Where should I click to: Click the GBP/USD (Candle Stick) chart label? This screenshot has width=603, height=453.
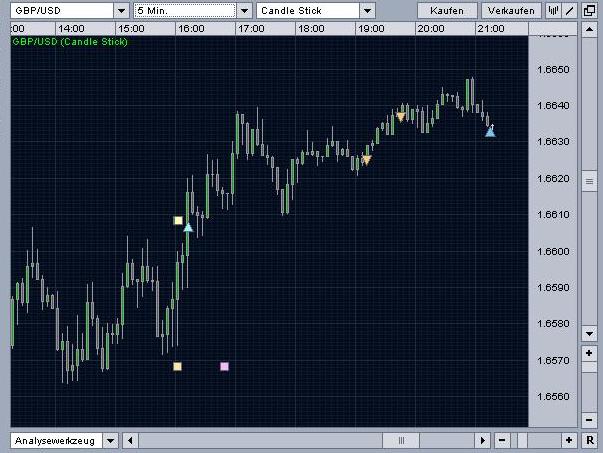pos(70,42)
